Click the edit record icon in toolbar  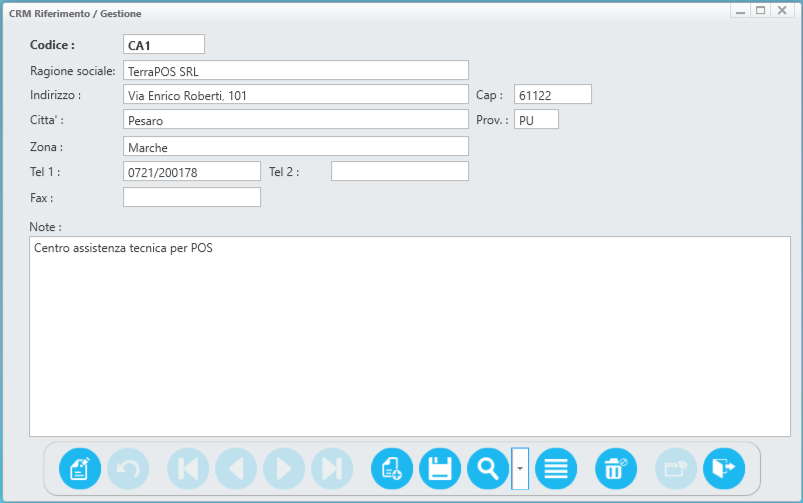(80, 468)
